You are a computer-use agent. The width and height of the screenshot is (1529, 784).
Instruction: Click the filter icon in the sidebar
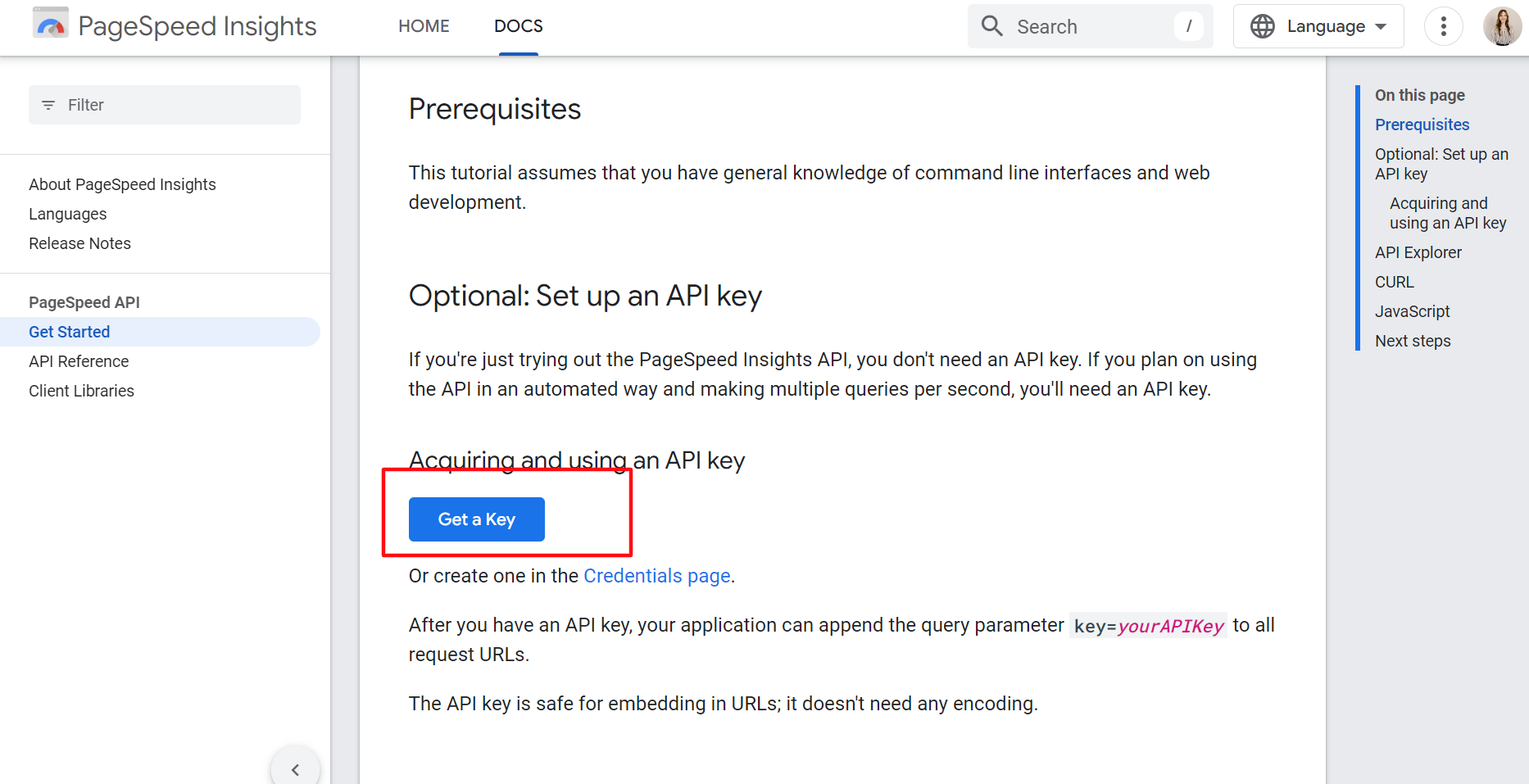(x=48, y=104)
